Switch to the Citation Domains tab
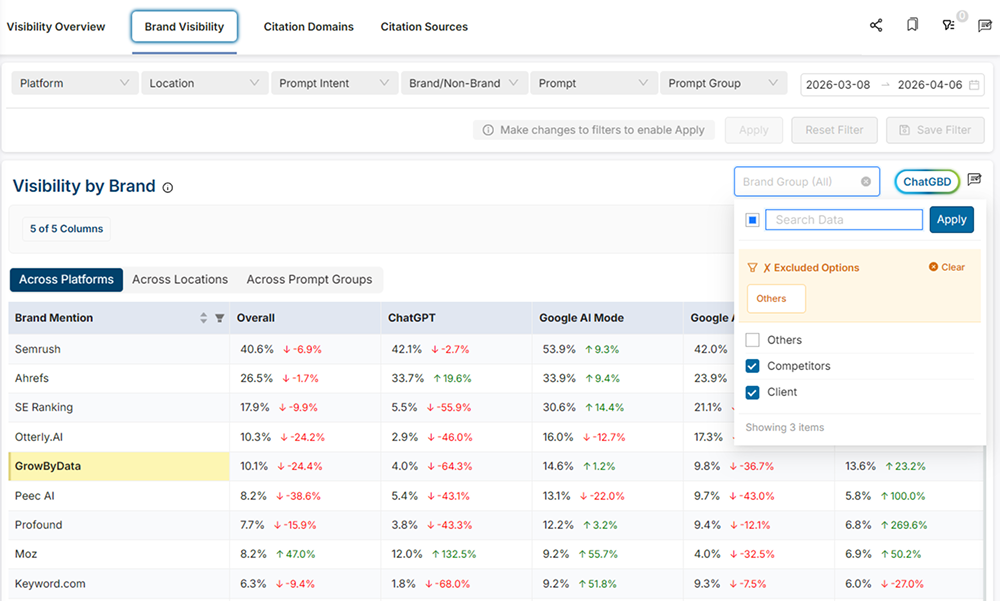 [x=308, y=27]
